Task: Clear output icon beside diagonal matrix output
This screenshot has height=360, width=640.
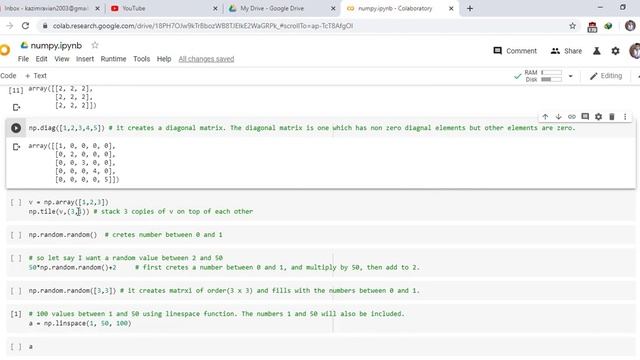Action: click(16, 147)
